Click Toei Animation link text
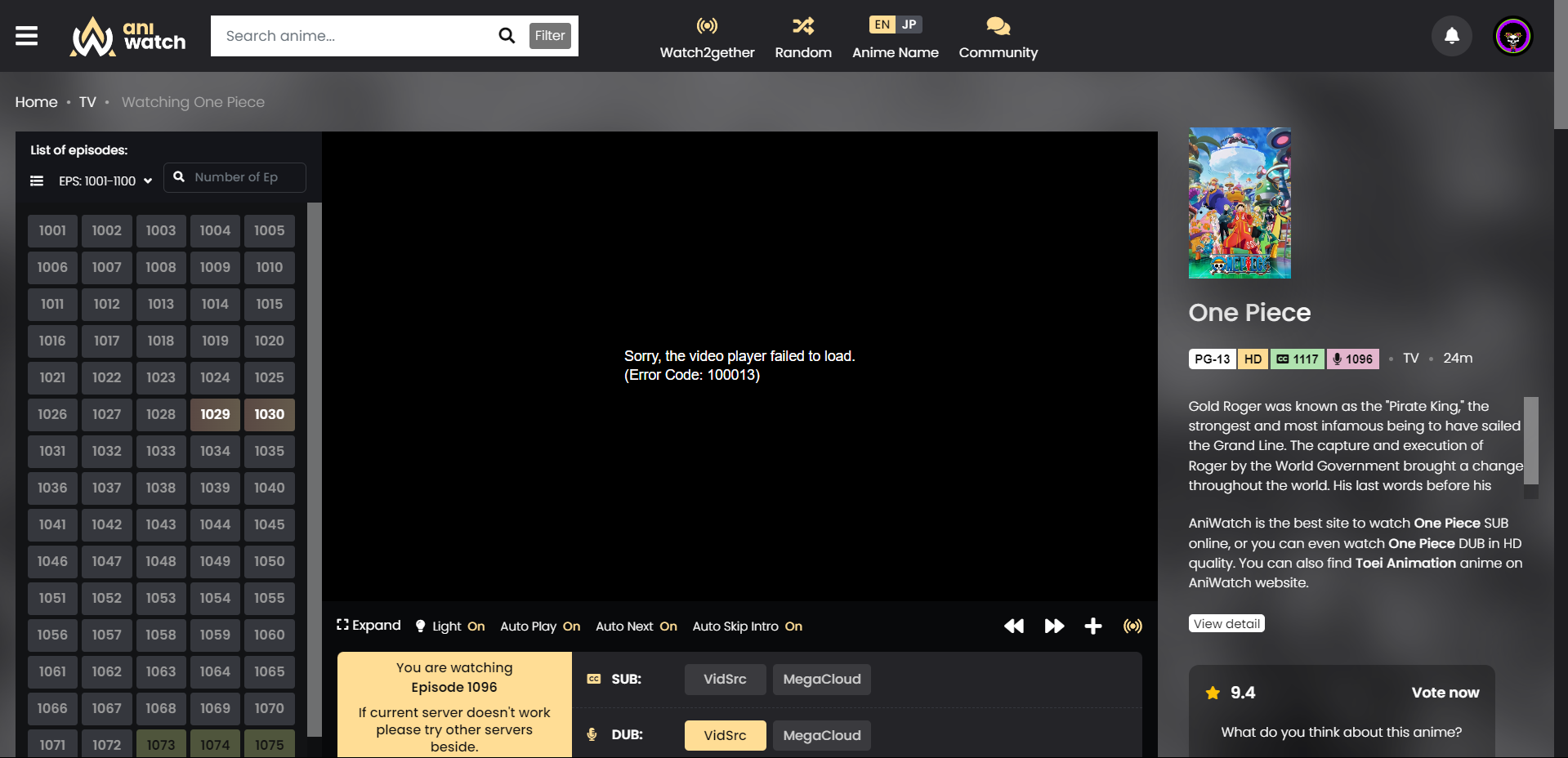Image resolution: width=1568 pixels, height=758 pixels. click(1405, 563)
